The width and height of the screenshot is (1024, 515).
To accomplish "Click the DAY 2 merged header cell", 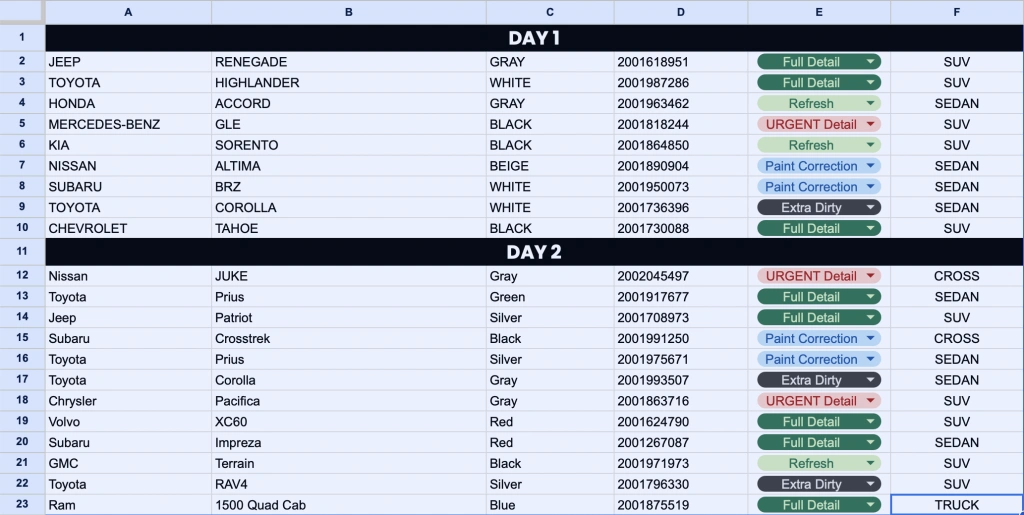I will [534, 252].
